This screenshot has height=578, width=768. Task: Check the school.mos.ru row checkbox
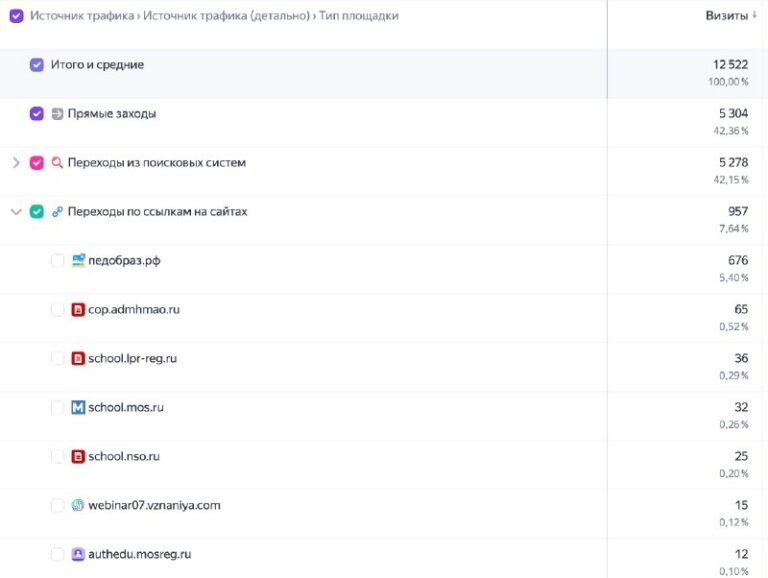(x=57, y=408)
